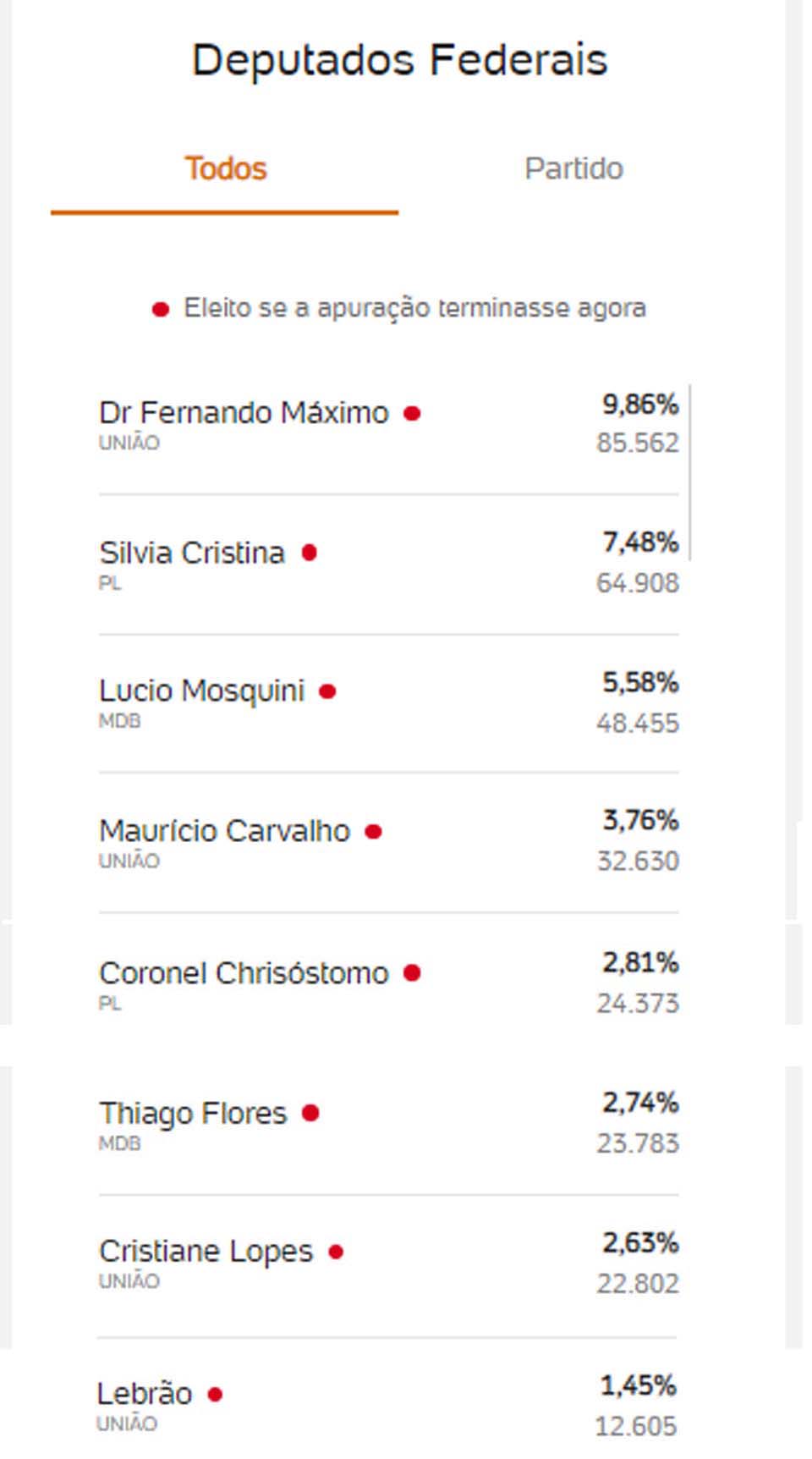Click the red dot after Maurício Carvalho
This screenshot has width=812, height=1459.
point(373,832)
